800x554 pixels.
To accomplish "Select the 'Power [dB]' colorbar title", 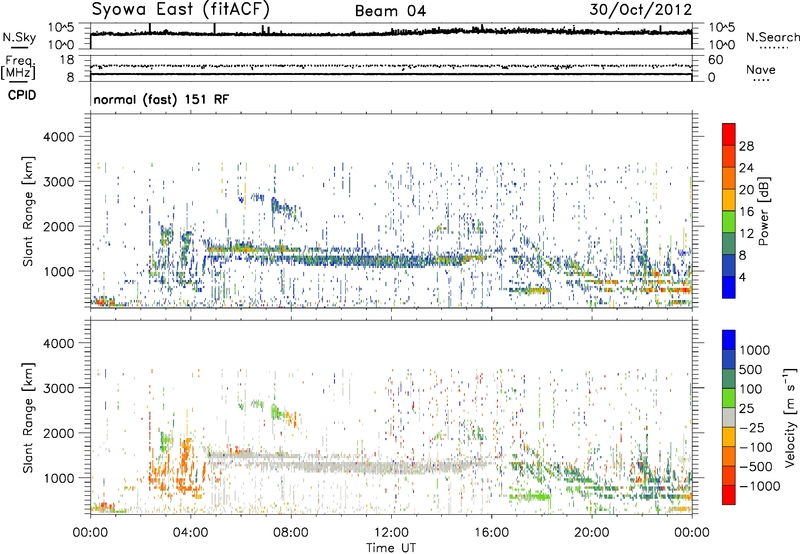I will [x=763, y=211].
